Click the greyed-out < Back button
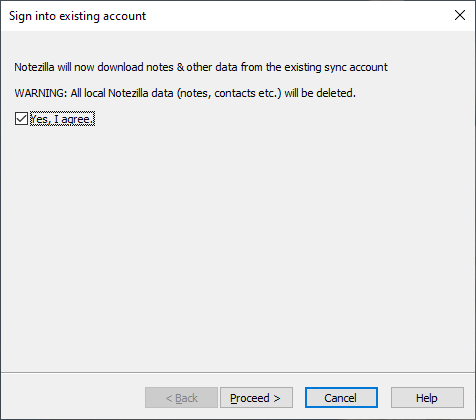The image size is (476, 420). pos(181,398)
